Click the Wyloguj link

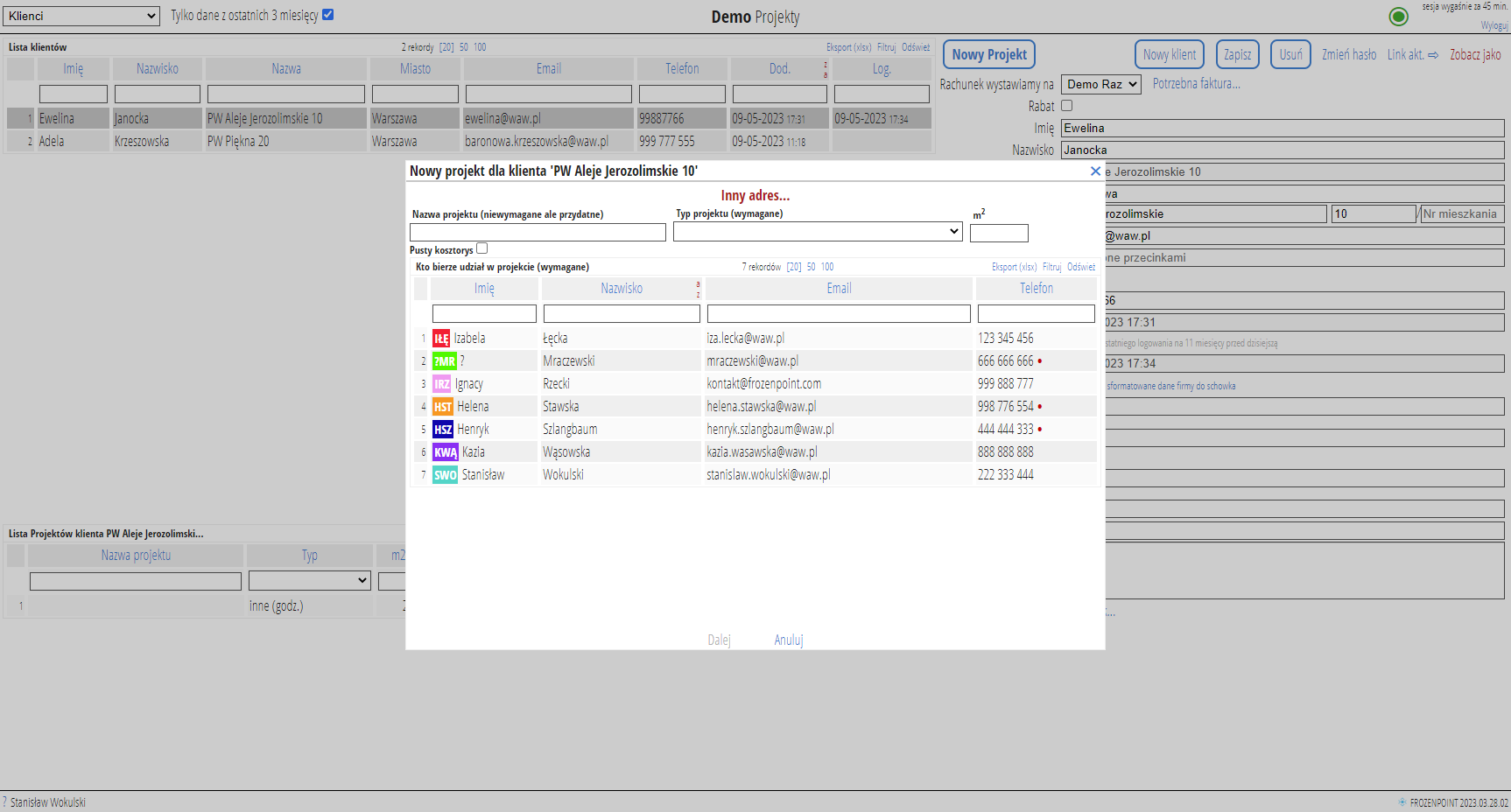(x=1494, y=25)
